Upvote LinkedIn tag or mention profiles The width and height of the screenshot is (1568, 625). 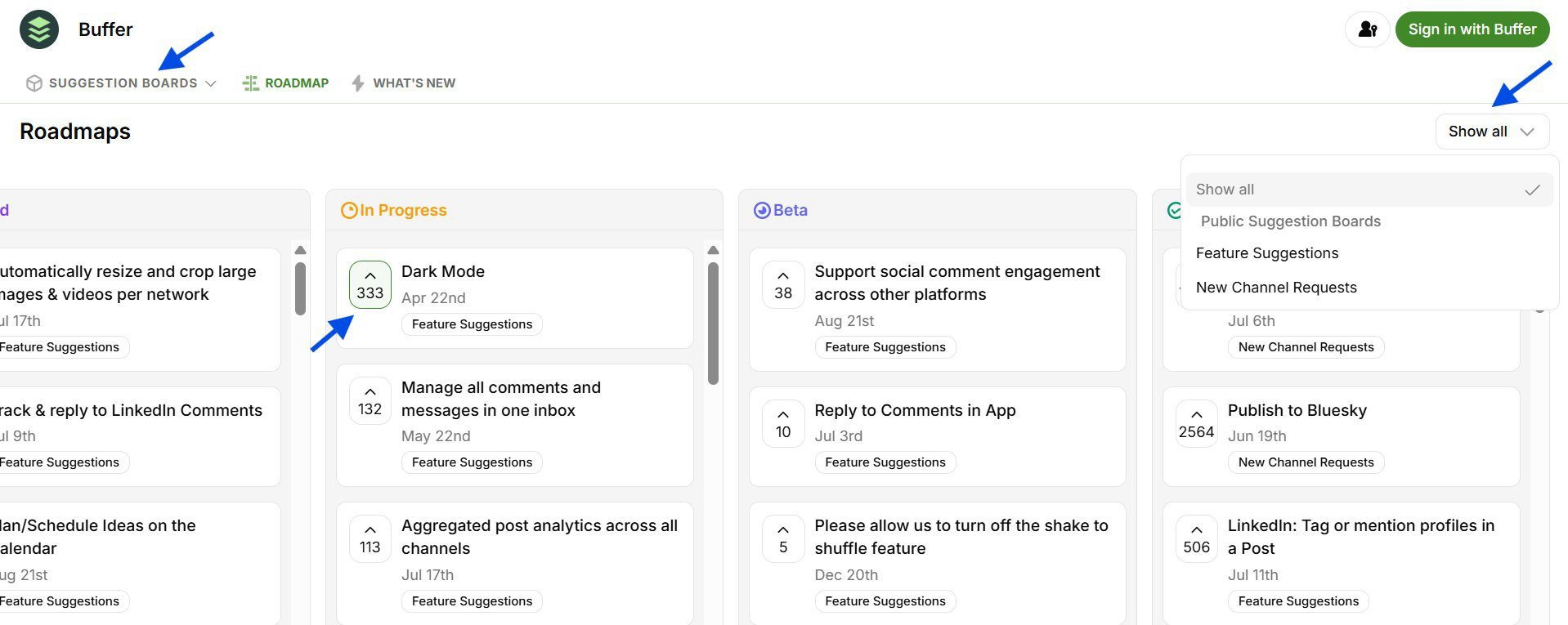(1196, 538)
